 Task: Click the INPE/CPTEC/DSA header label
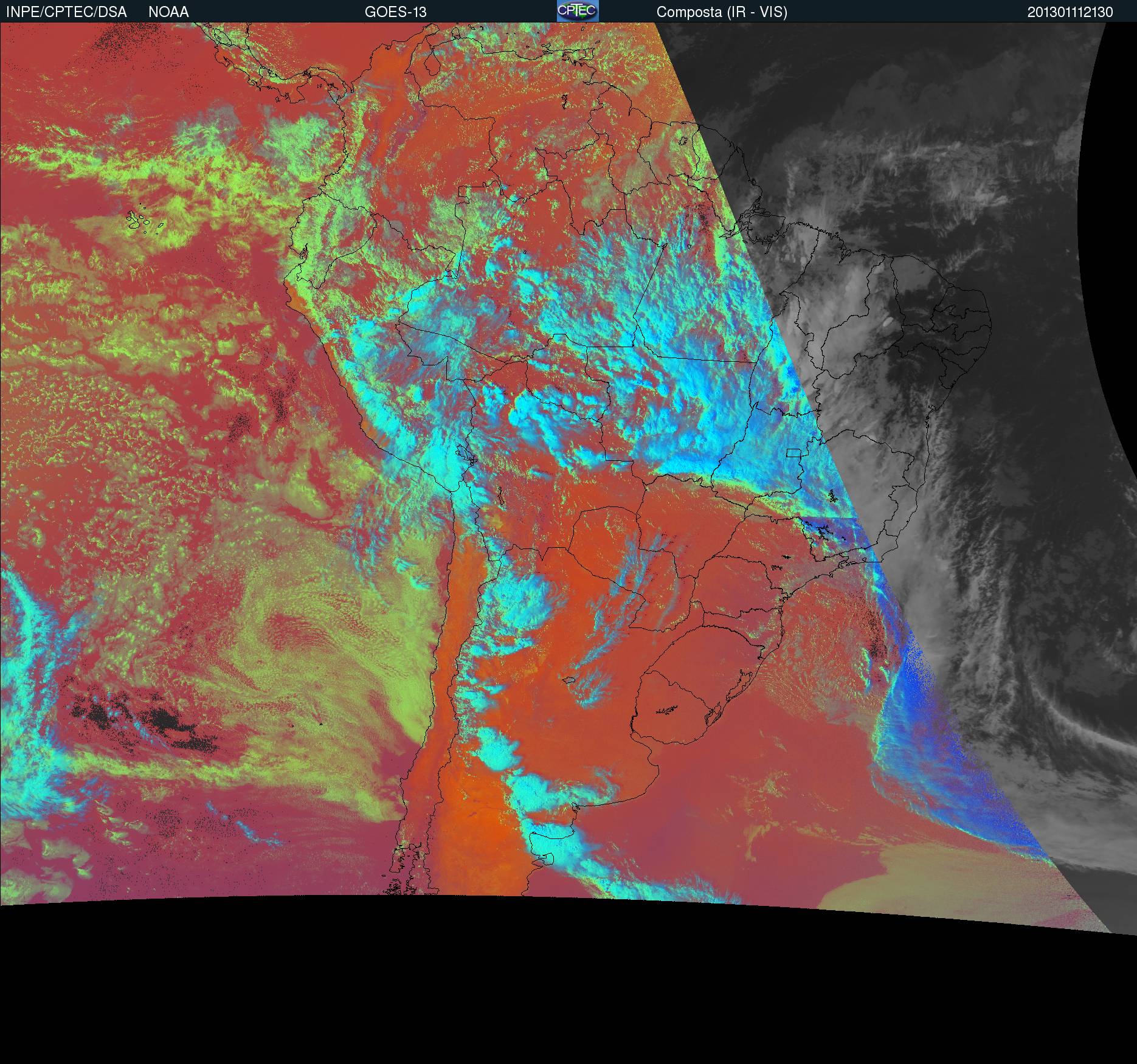tap(66, 12)
